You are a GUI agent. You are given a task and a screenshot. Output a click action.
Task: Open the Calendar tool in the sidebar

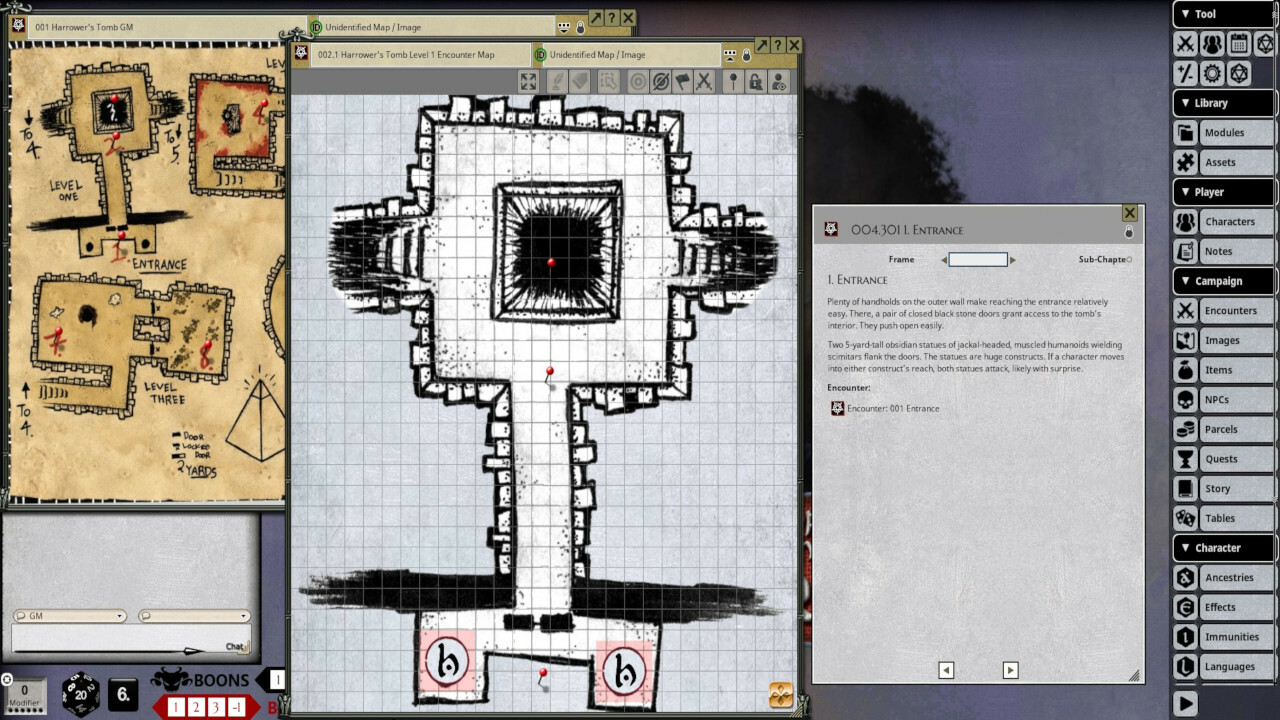coord(1240,43)
